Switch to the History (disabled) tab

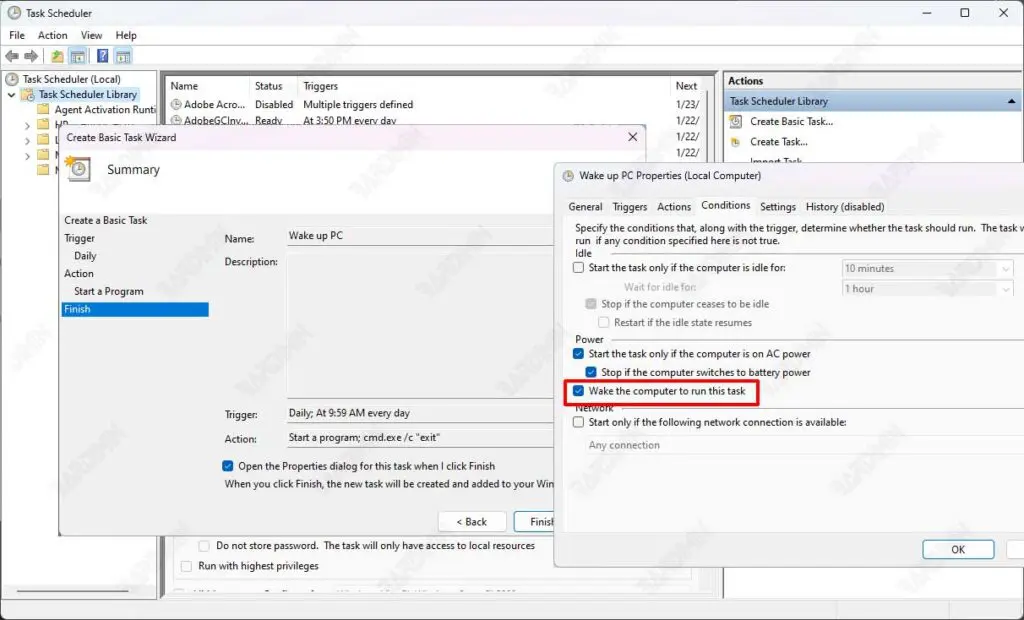845,207
